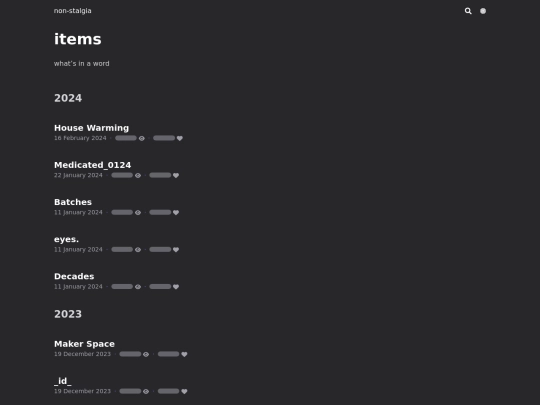Image resolution: width=540 pixels, height=405 pixels.
Task: Open the Batches post
Action: (73, 202)
